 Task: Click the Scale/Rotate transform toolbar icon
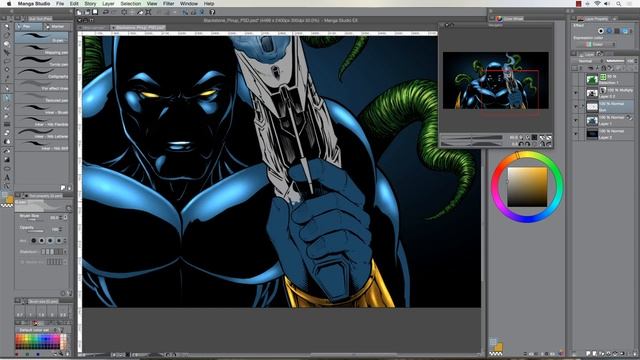(x=149, y=12)
